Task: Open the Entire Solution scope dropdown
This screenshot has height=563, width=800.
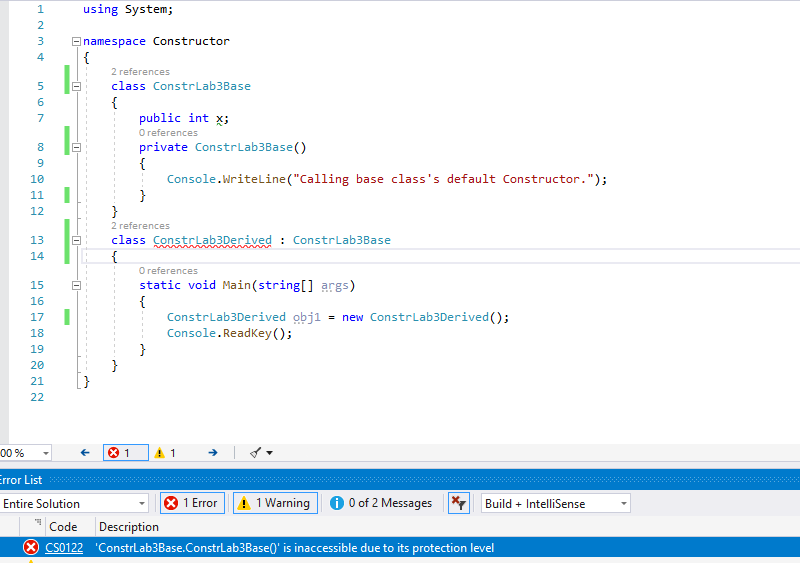Action: click(x=74, y=504)
